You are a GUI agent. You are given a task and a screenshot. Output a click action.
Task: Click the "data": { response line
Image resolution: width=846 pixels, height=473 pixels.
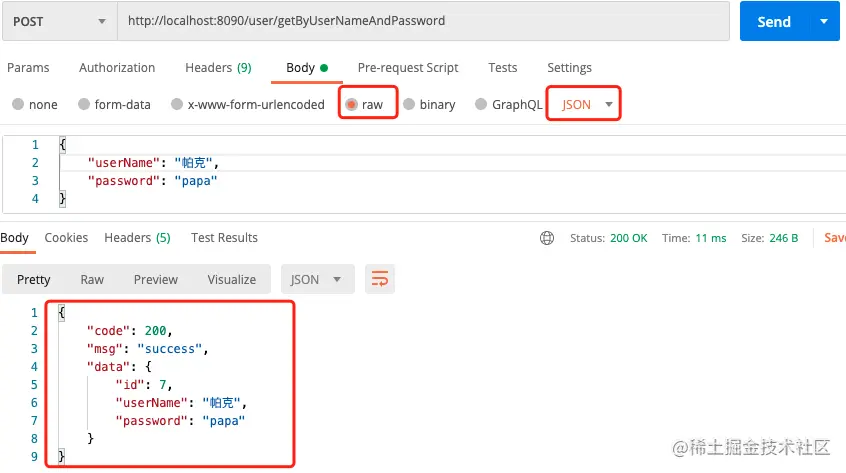point(119,367)
